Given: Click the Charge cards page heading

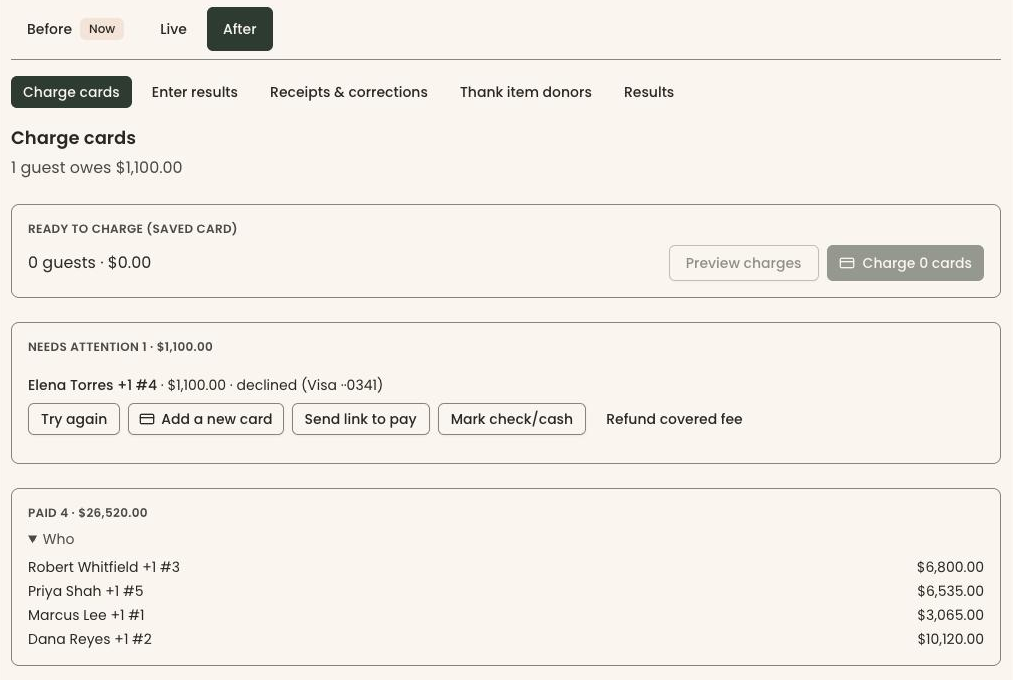Looking at the screenshot, I should click(x=74, y=138).
